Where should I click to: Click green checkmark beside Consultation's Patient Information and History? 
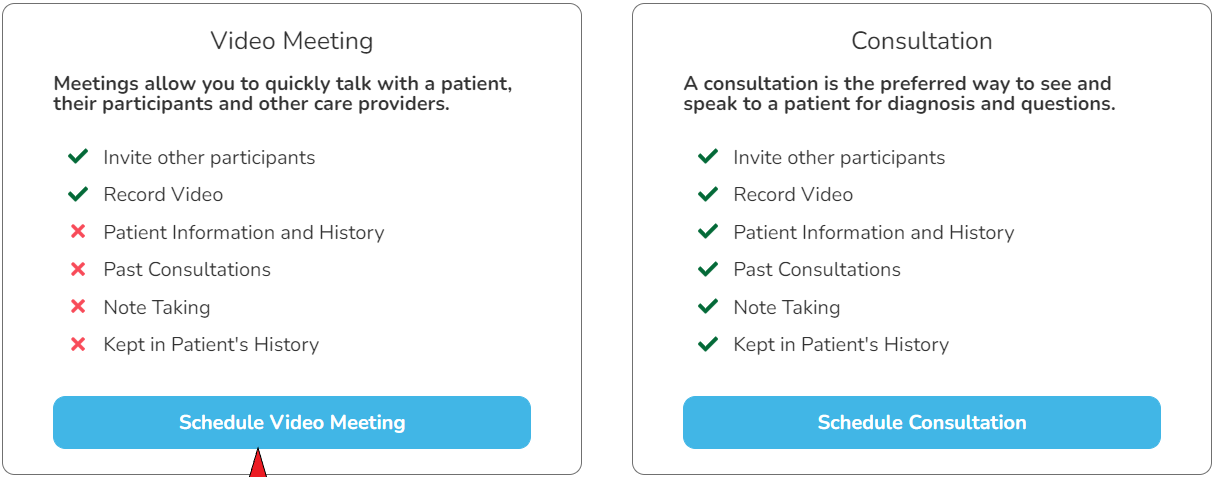pos(708,232)
